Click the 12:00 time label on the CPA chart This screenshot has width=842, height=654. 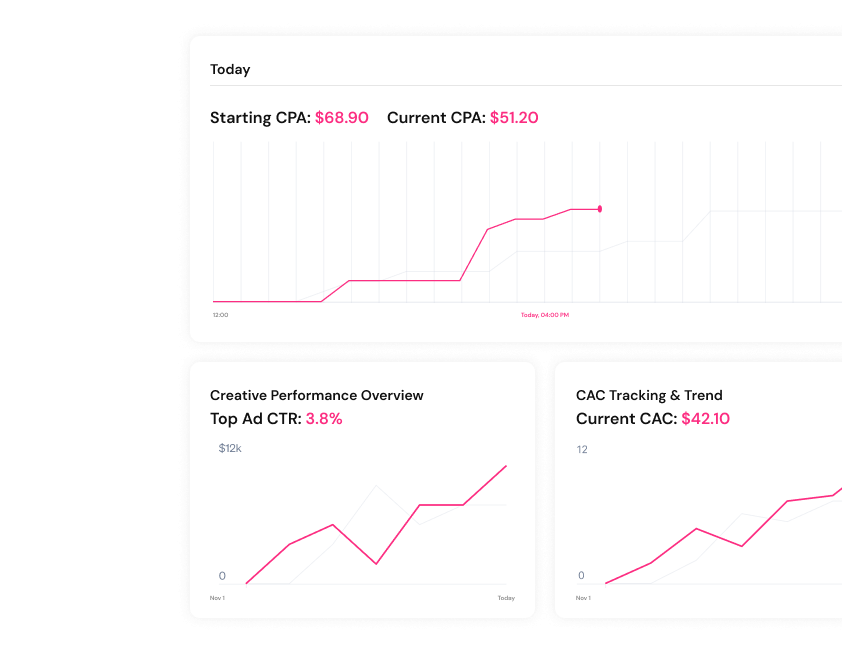coord(220,315)
